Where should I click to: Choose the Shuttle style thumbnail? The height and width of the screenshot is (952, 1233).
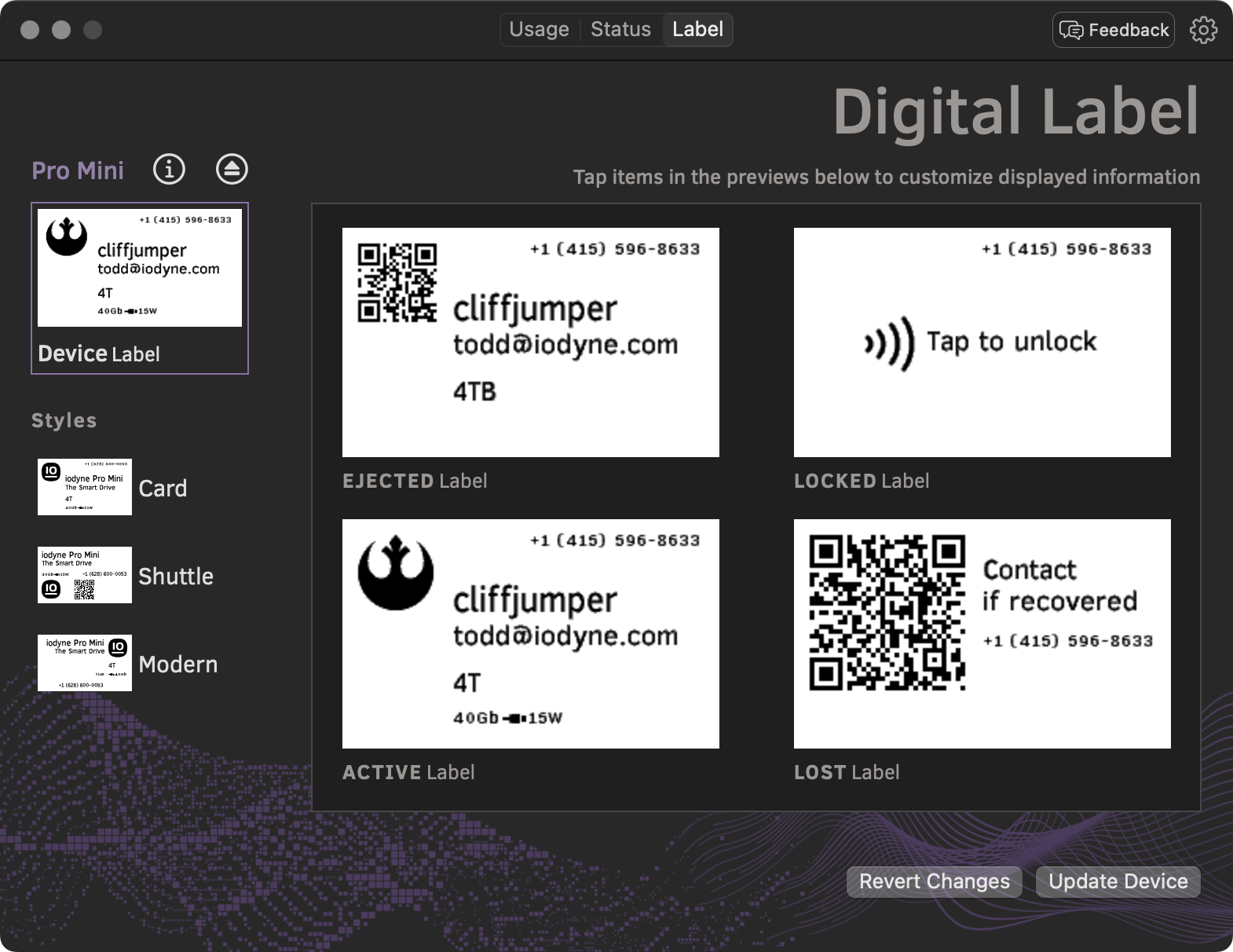[85, 575]
